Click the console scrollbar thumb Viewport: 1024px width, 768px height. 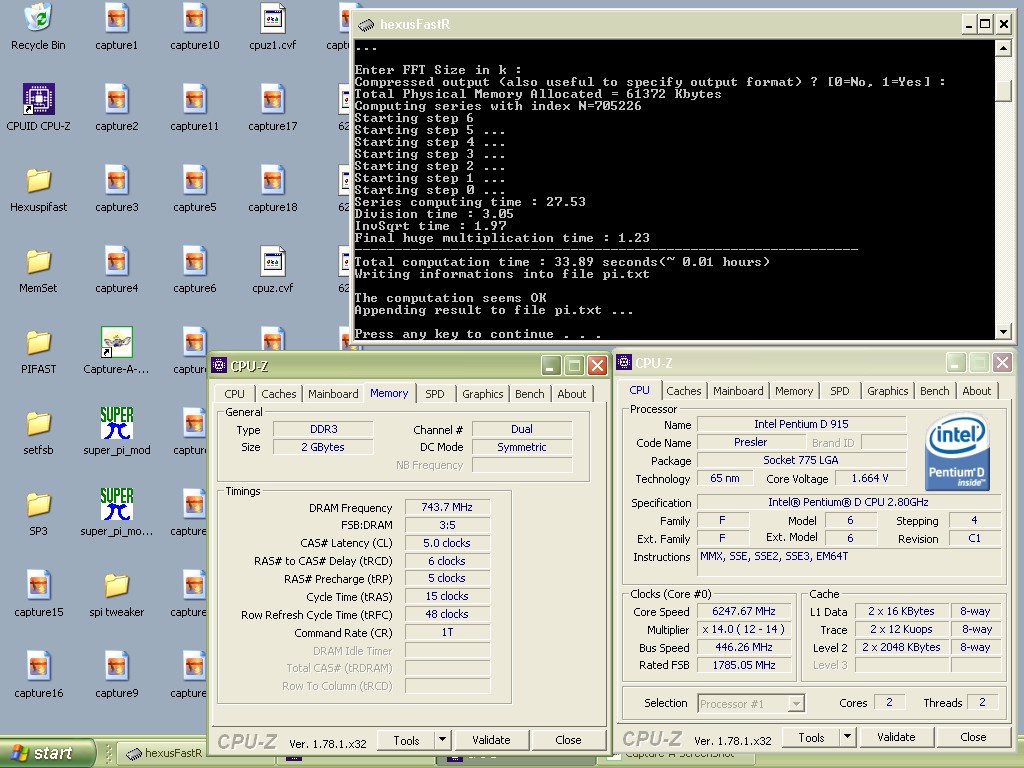pos(1004,90)
